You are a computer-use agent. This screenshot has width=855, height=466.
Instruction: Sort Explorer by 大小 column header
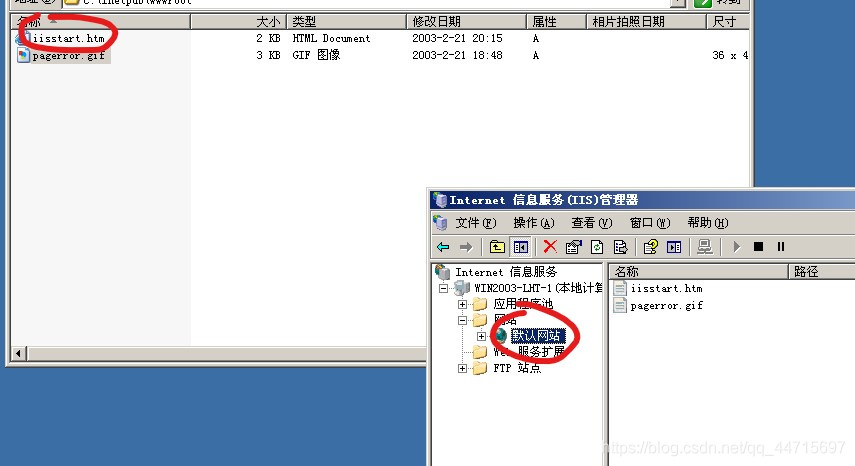click(238, 22)
